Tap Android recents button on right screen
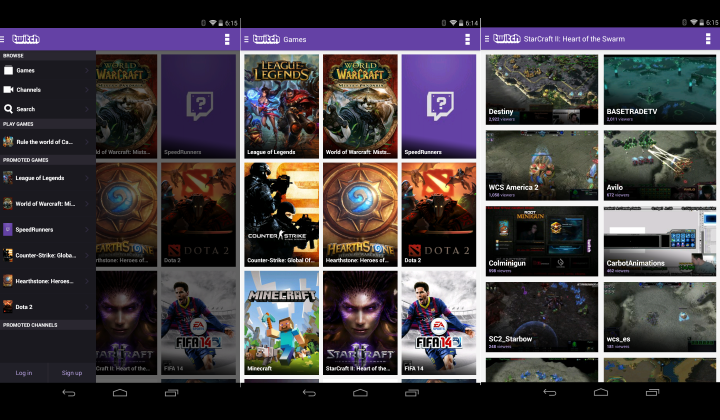The width and height of the screenshot is (720, 420). [652, 392]
